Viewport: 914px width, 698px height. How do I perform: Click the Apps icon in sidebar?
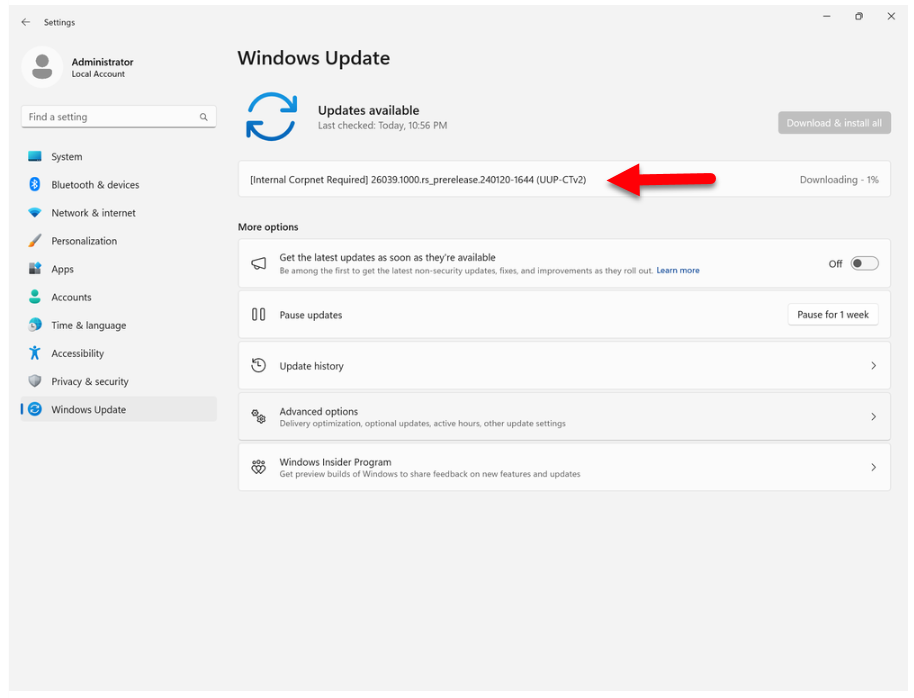(35, 269)
